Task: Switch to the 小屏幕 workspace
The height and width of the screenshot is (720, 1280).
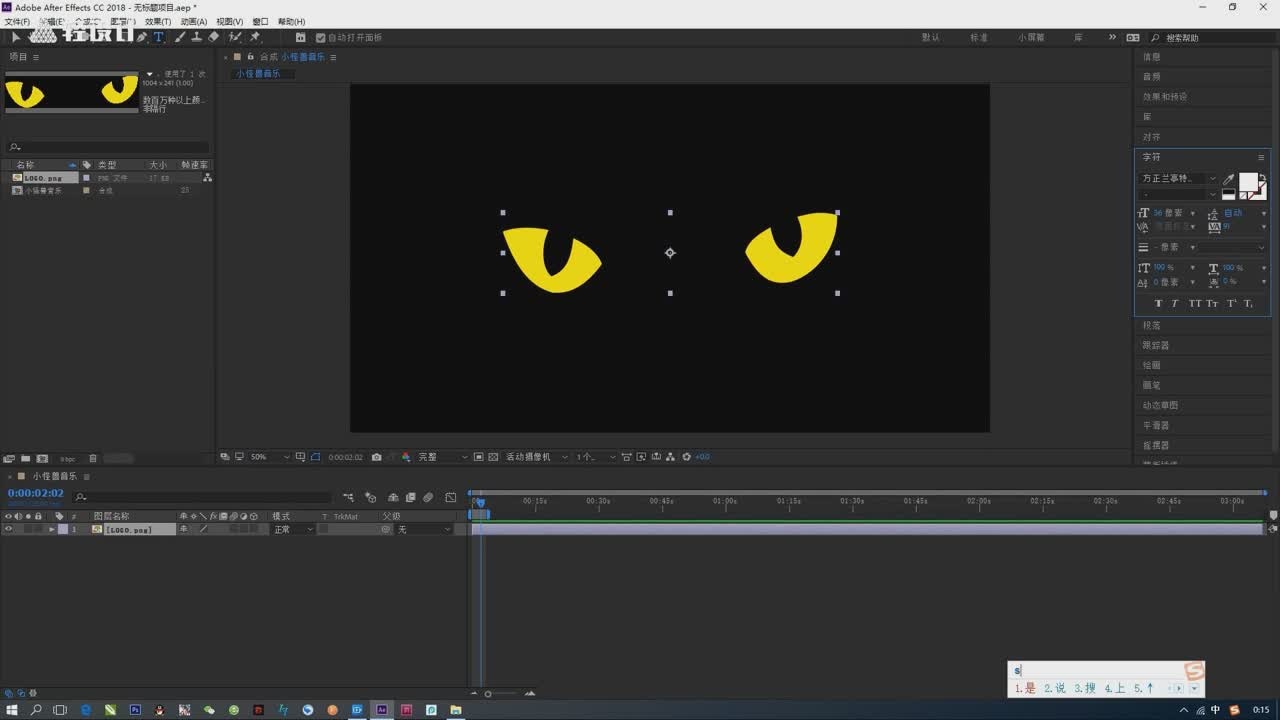Action: coord(1031,37)
